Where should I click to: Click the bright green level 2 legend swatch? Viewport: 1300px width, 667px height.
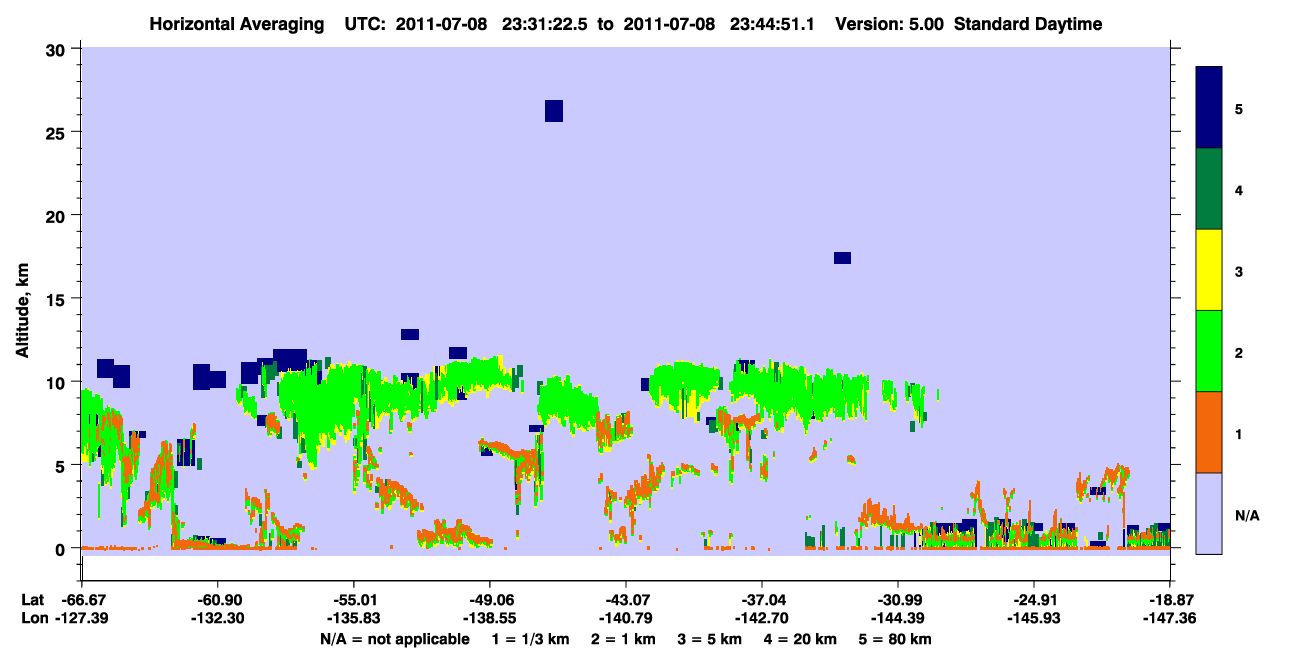[1209, 351]
